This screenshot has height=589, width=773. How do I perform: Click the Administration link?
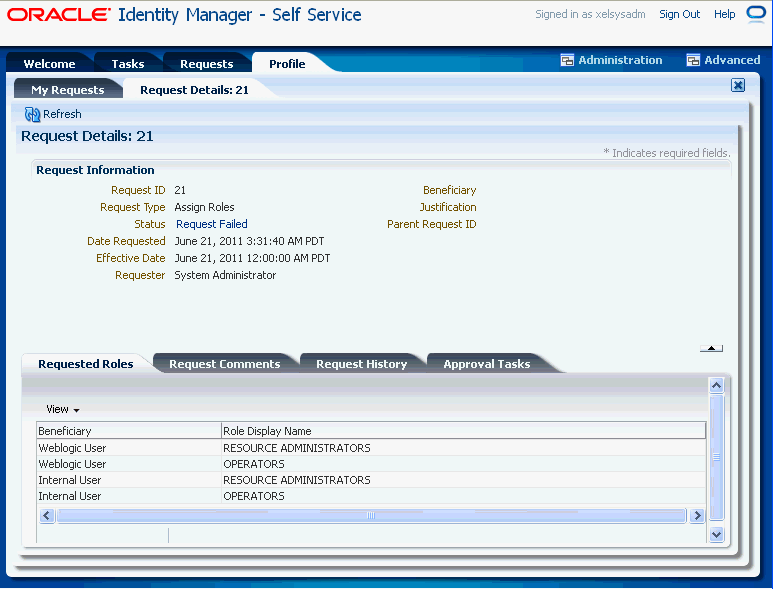(x=620, y=60)
